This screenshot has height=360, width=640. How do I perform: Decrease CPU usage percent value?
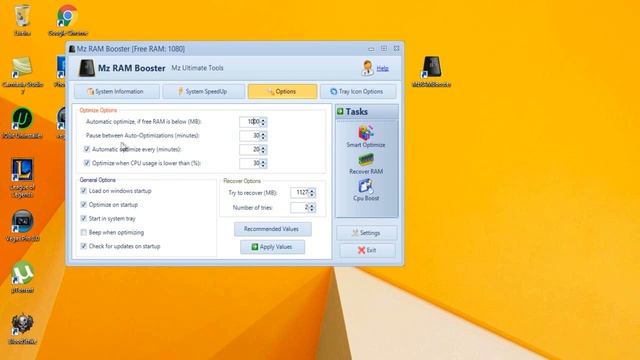click(x=263, y=166)
